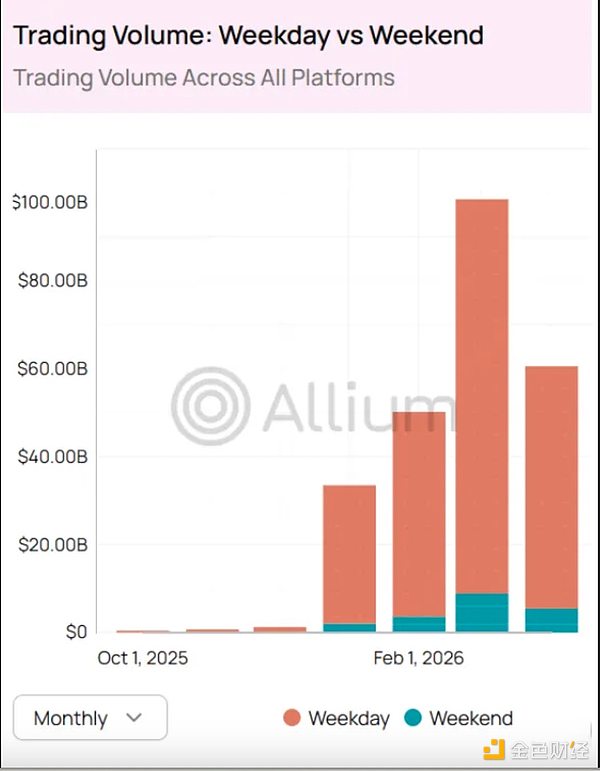Toggle the Weekend series legend label
The image size is (600, 771).
(x=471, y=718)
